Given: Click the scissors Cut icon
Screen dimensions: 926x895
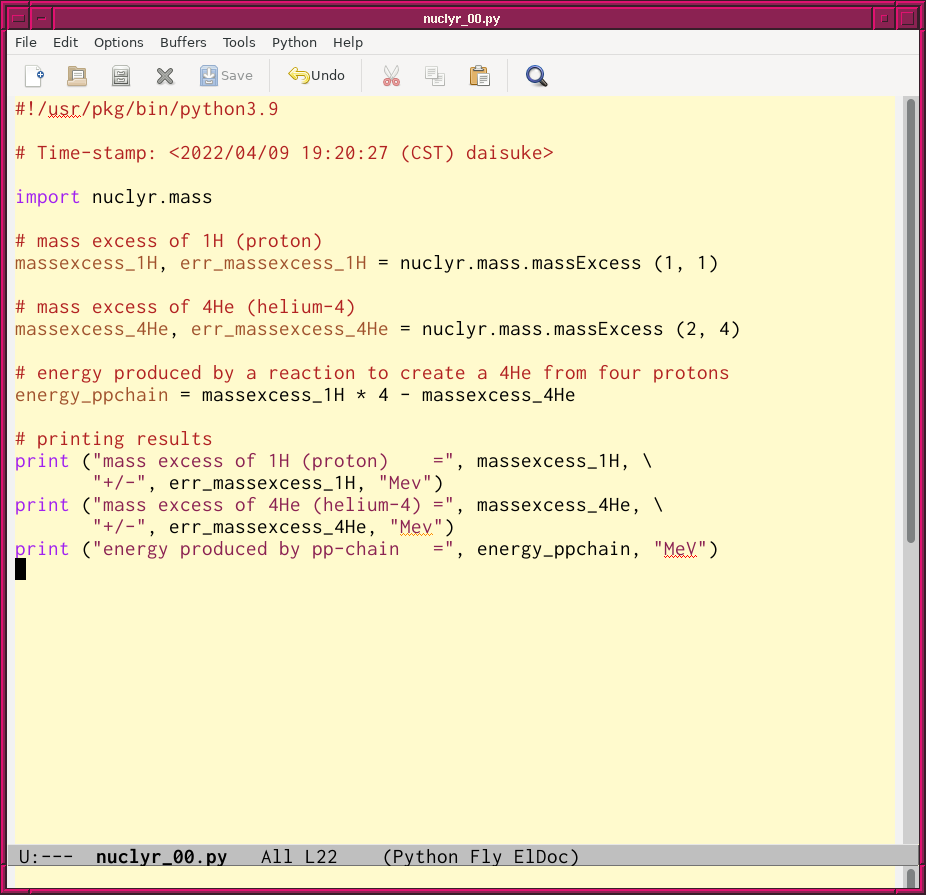Looking at the screenshot, I should tap(391, 76).
